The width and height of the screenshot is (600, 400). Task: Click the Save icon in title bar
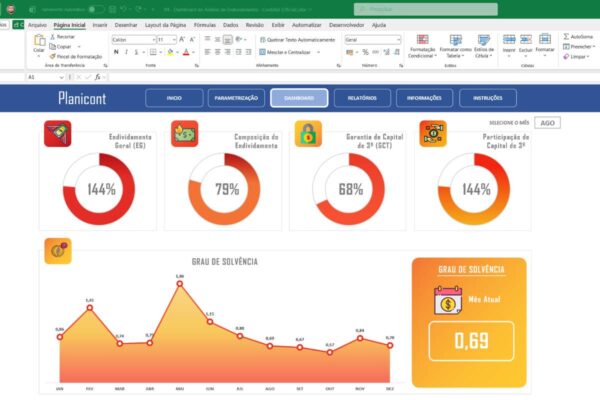(112, 9)
